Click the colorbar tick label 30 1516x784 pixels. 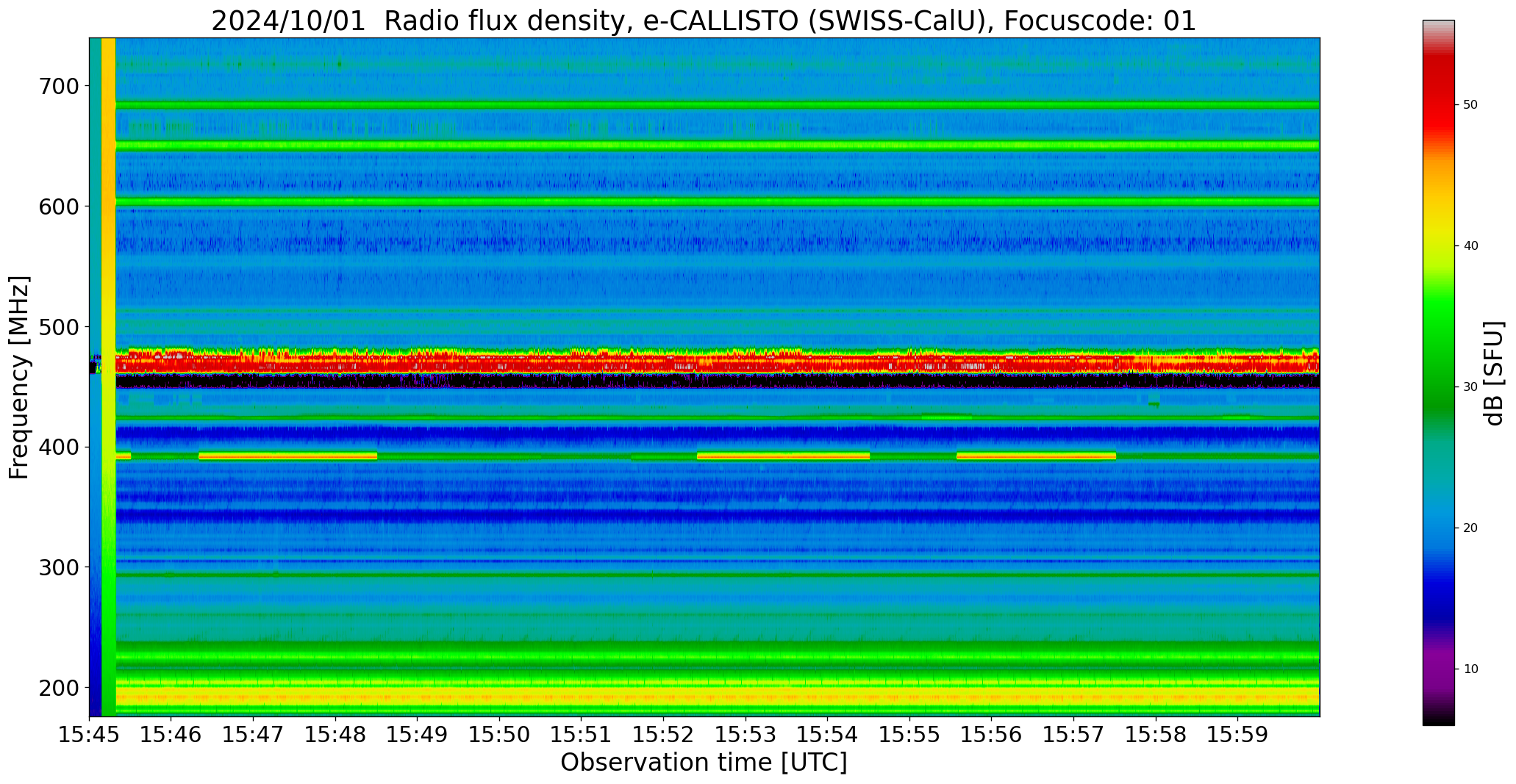click(1470, 387)
